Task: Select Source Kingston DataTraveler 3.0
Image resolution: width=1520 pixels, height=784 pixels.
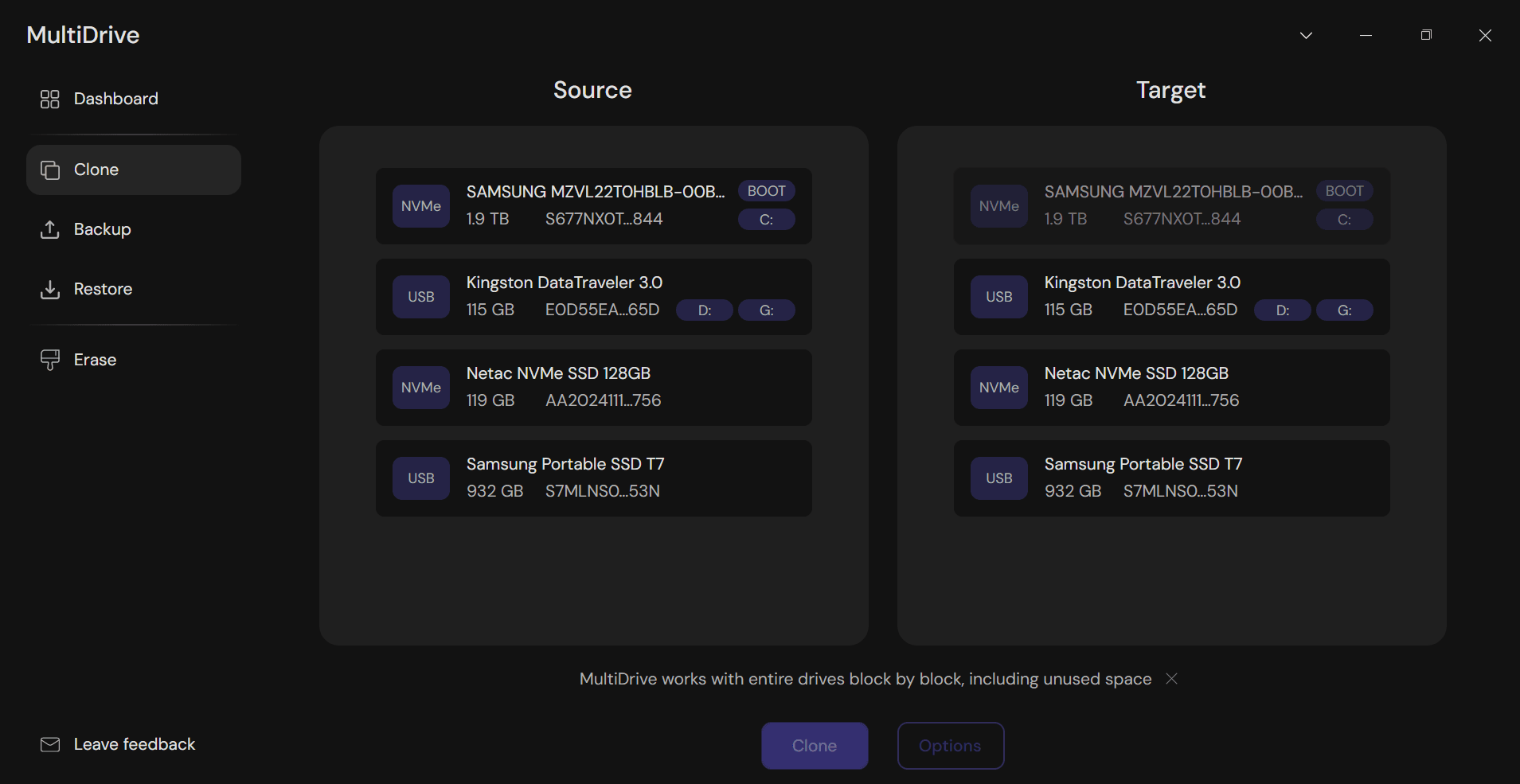Action: [x=594, y=297]
